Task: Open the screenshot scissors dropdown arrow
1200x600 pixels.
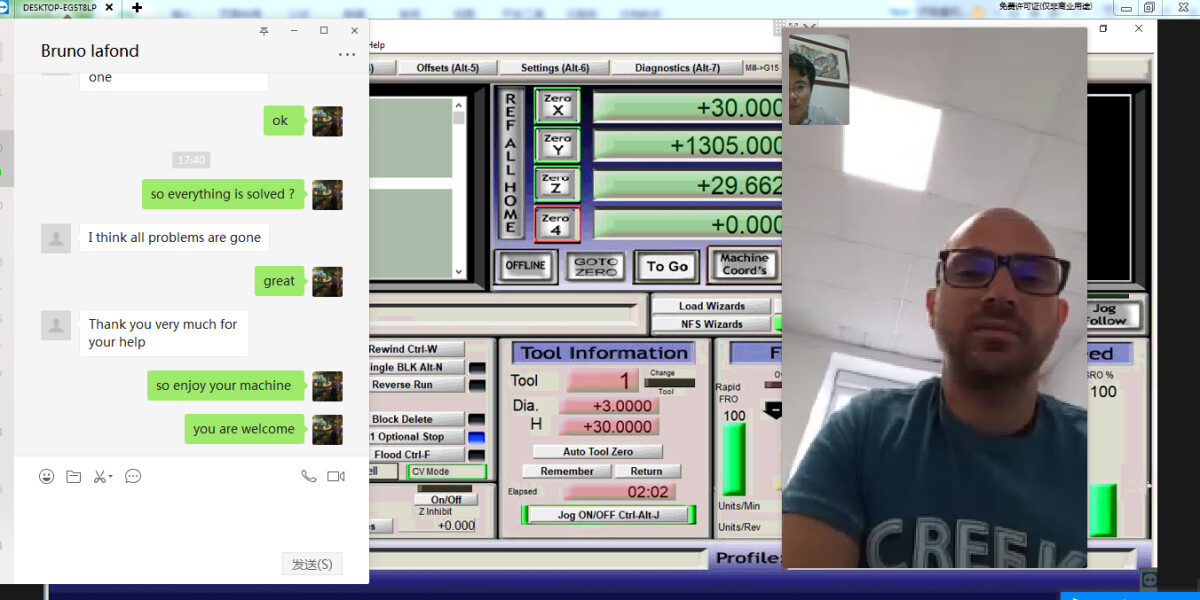Action: (x=111, y=477)
